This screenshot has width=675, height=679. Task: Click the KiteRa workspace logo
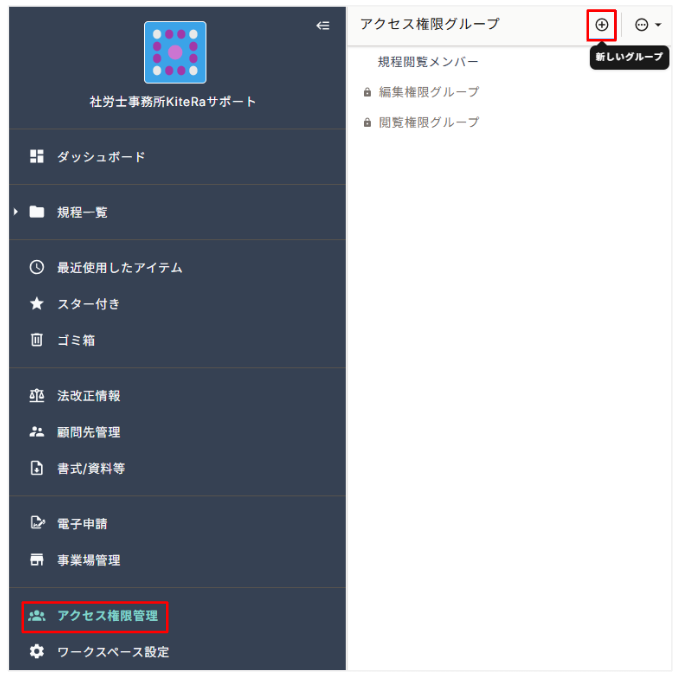tap(175, 52)
